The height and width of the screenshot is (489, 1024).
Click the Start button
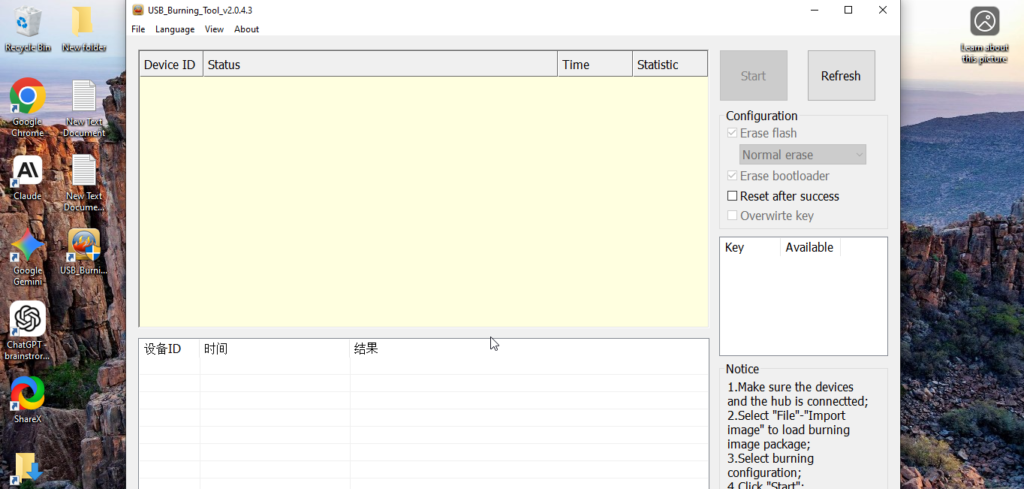(x=753, y=76)
